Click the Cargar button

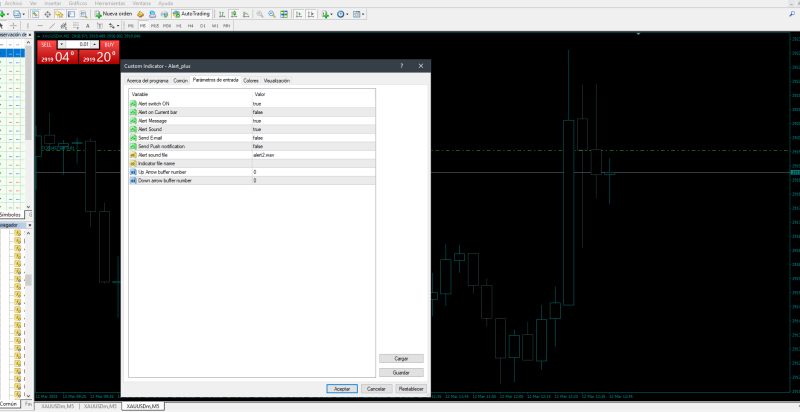click(x=401, y=357)
